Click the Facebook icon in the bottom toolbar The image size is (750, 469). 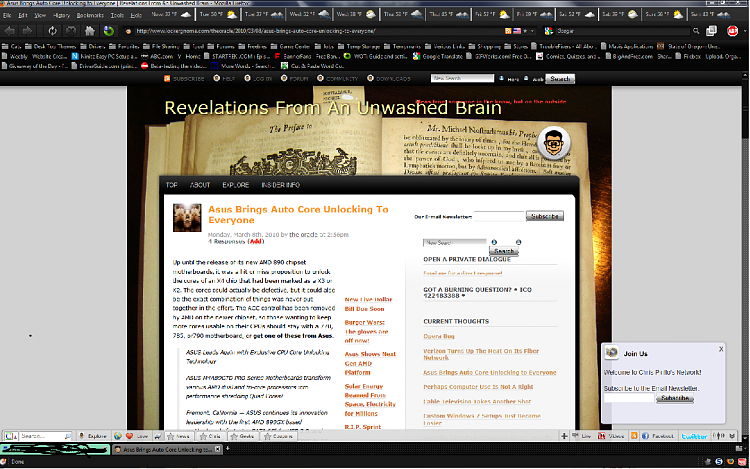(645, 436)
